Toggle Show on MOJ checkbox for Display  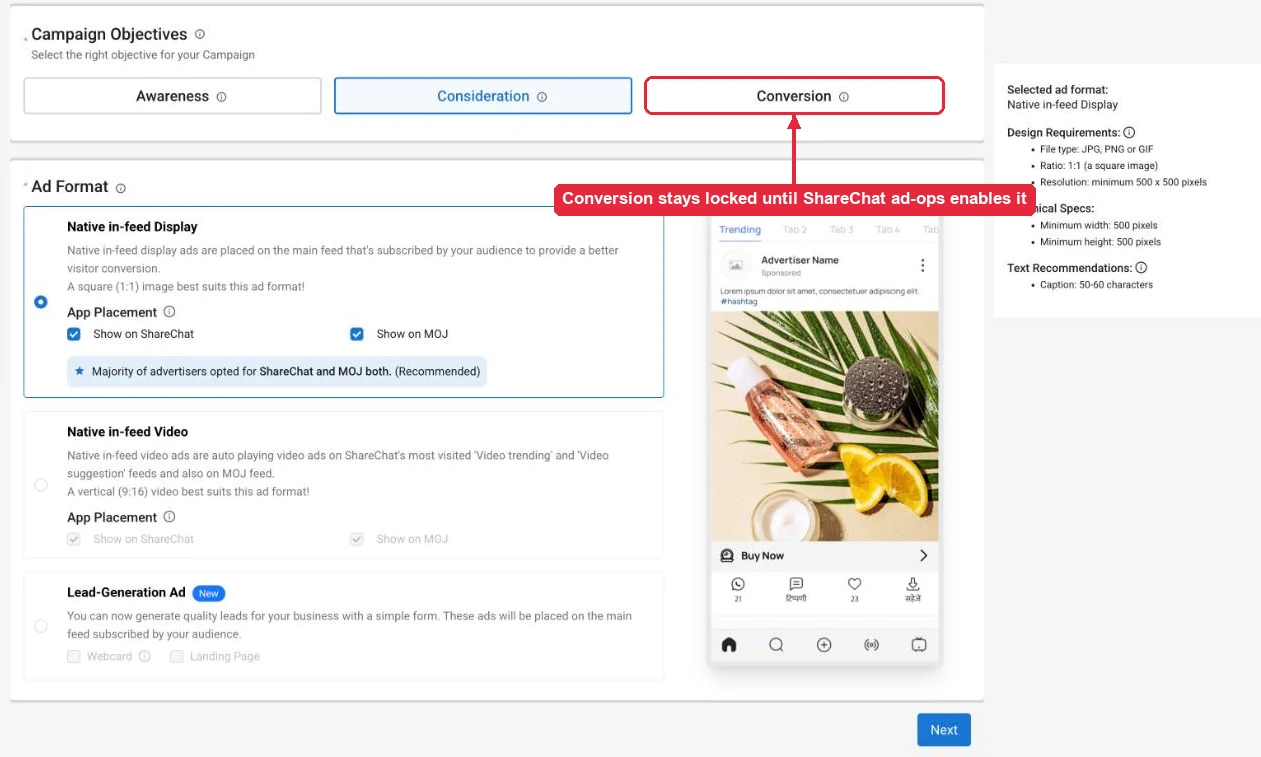pyautogui.click(x=357, y=334)
